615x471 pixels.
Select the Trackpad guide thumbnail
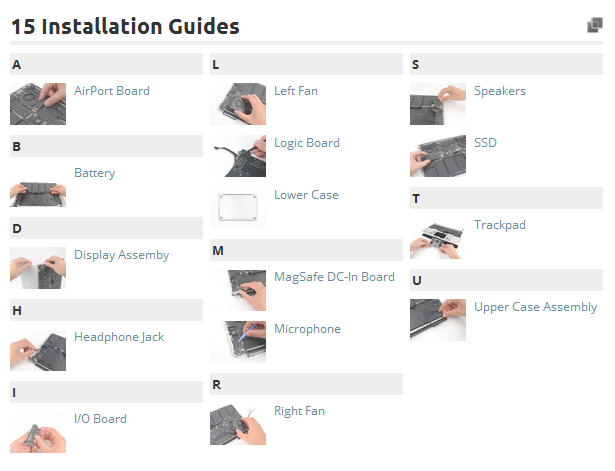[438, 238]
